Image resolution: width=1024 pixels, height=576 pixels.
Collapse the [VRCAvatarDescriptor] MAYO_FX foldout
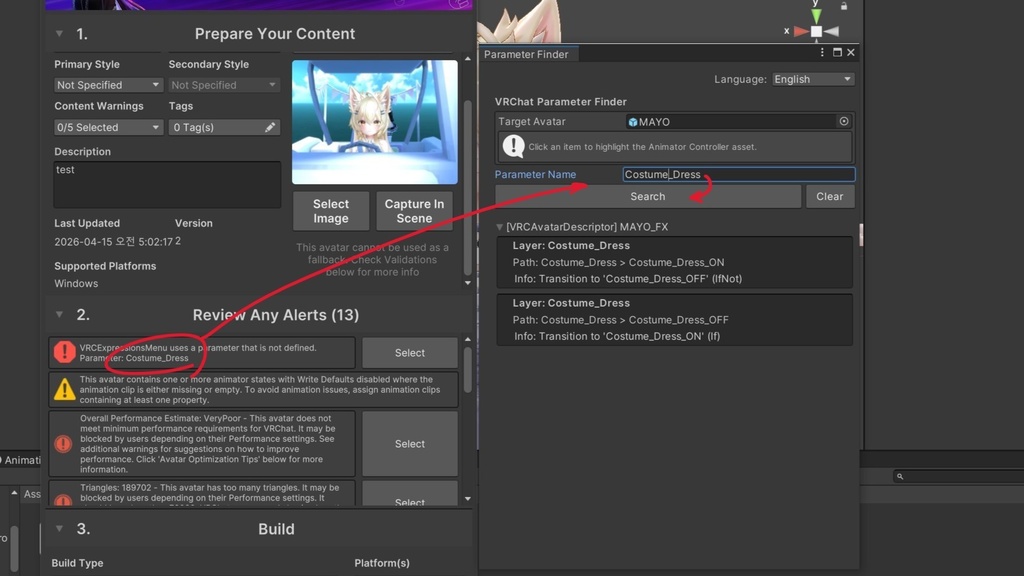pos(499,227)
